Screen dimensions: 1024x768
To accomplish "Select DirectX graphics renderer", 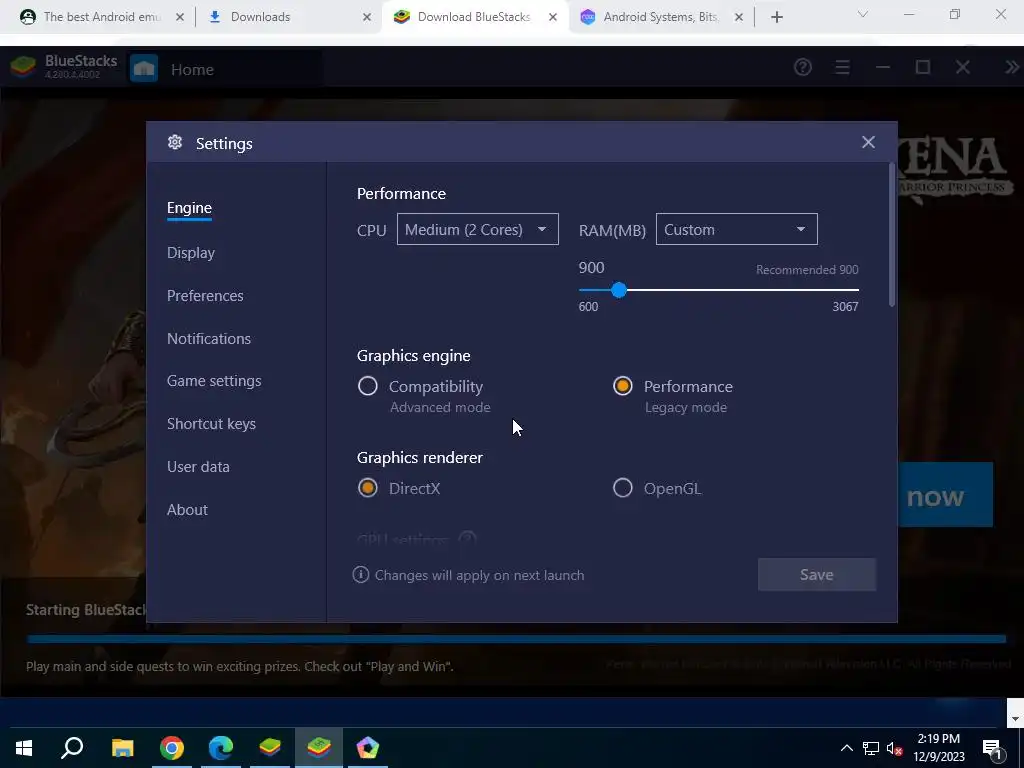I will point(368,488).
